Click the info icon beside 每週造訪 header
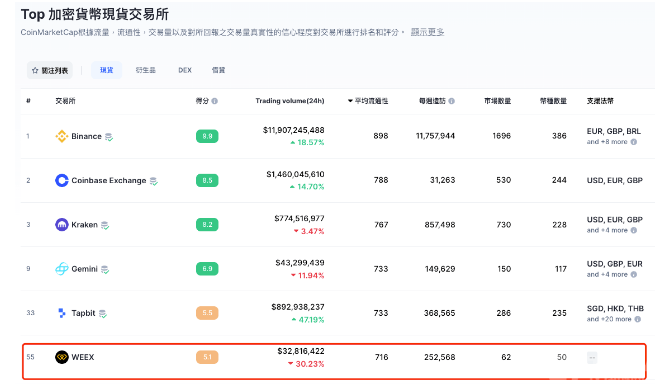The width and height of the screenshot is (658, 390). (x=452, y=101)
